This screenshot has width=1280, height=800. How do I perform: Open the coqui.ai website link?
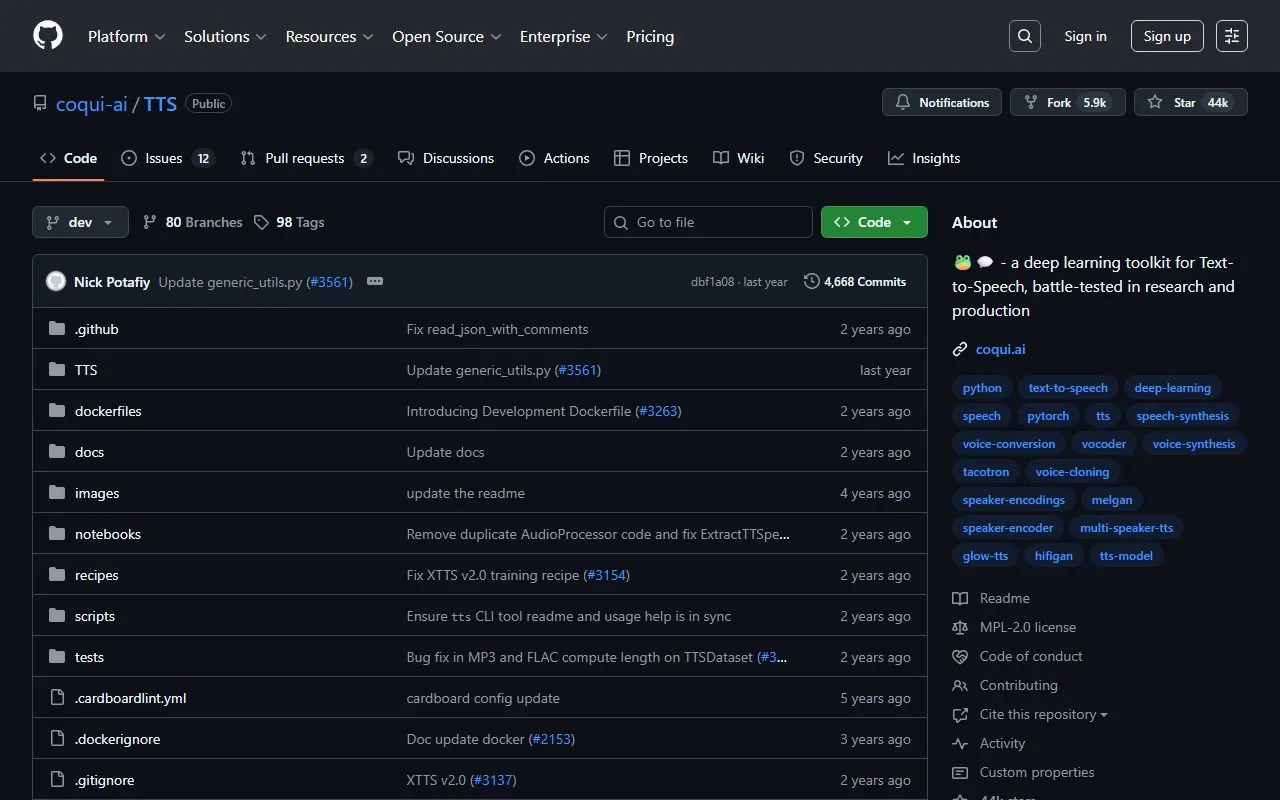(1000, 349)
